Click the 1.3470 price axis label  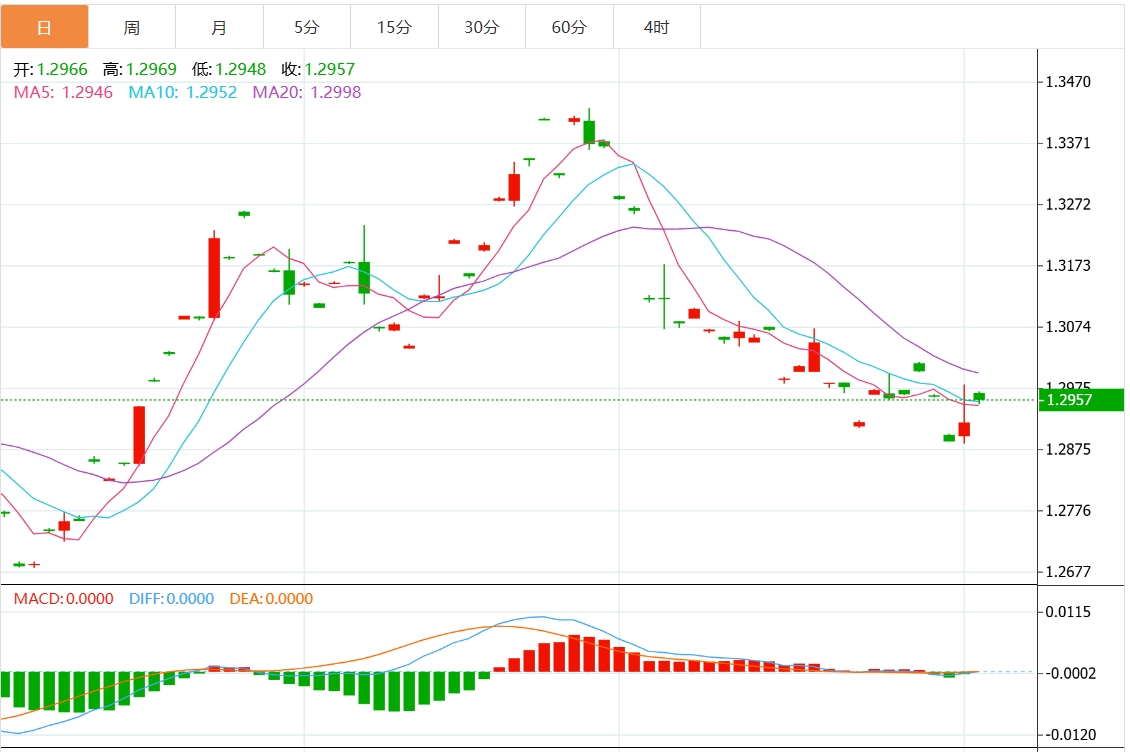coord(1068,82)
